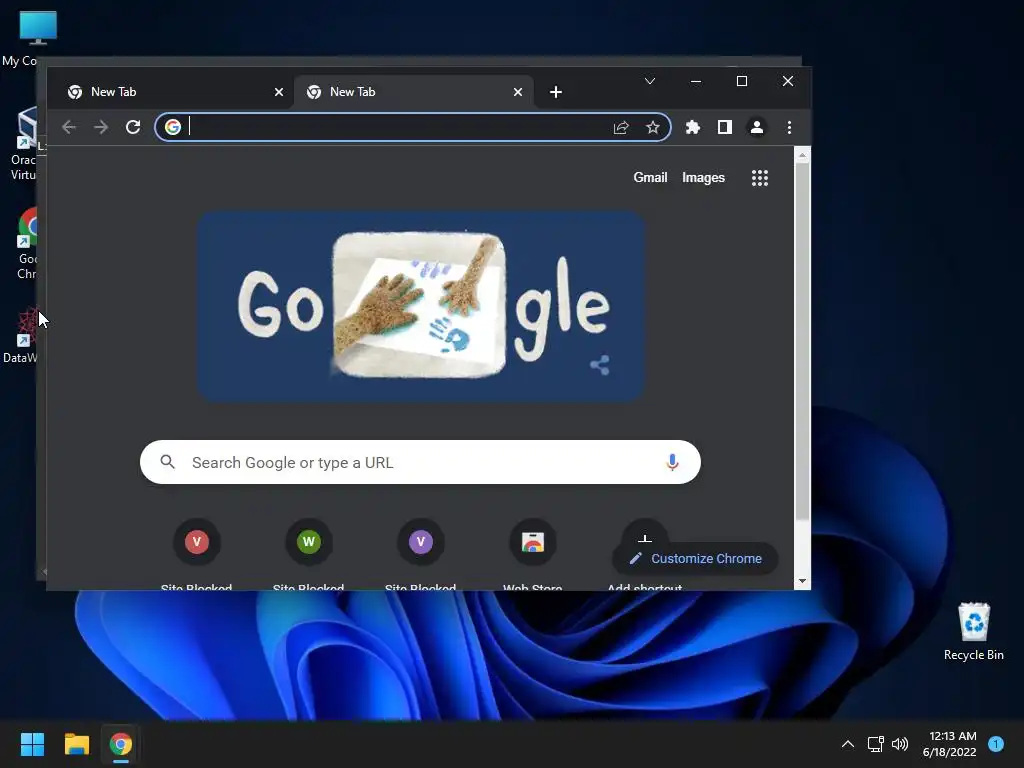The height and width of the screenshot is (768, 1024).
Task: Bookmark this tab with the star icon
Action: tap(652, 127)
